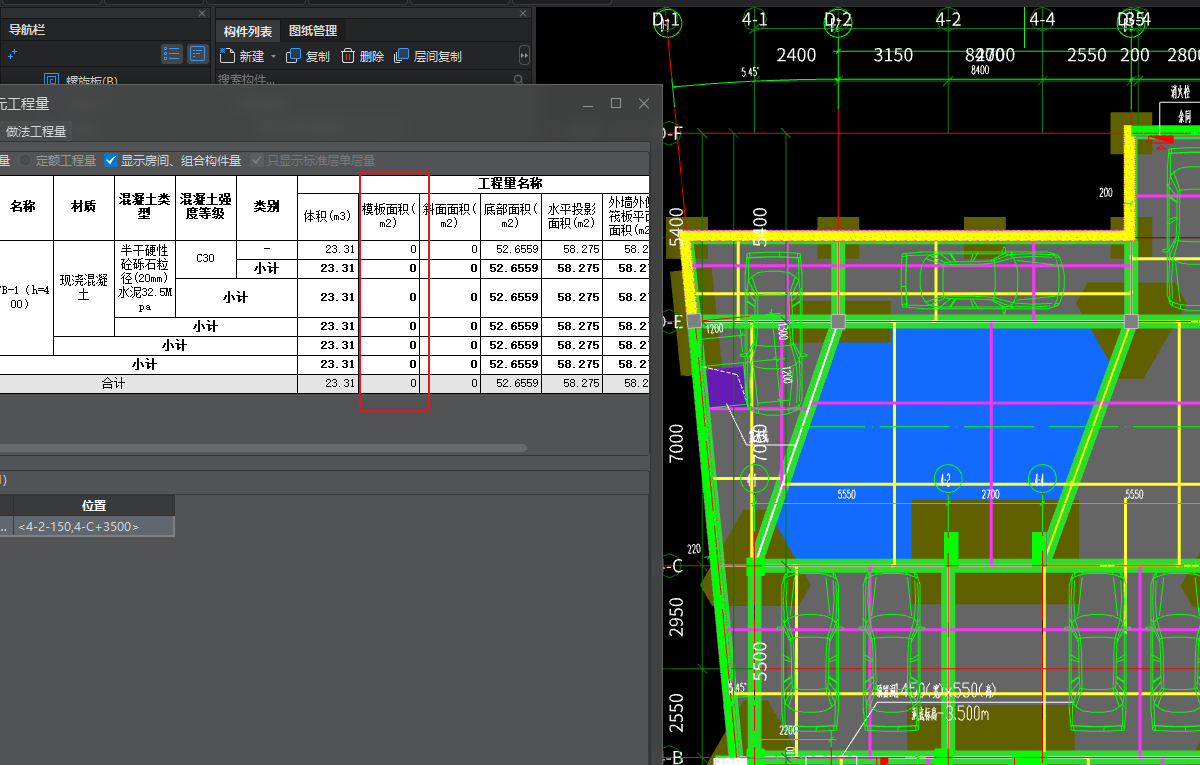Screen dimensions: 1200x765
Task: Click the 2400 dimension text in drawing
Action: coord(796,55)
